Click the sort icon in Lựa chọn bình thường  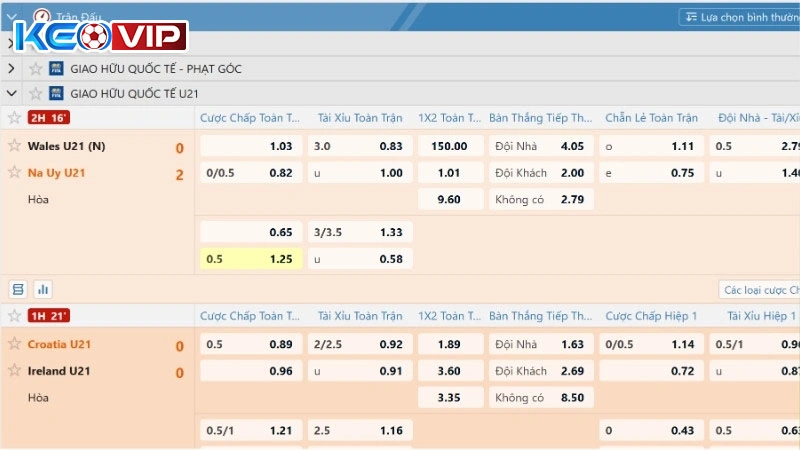690,17
